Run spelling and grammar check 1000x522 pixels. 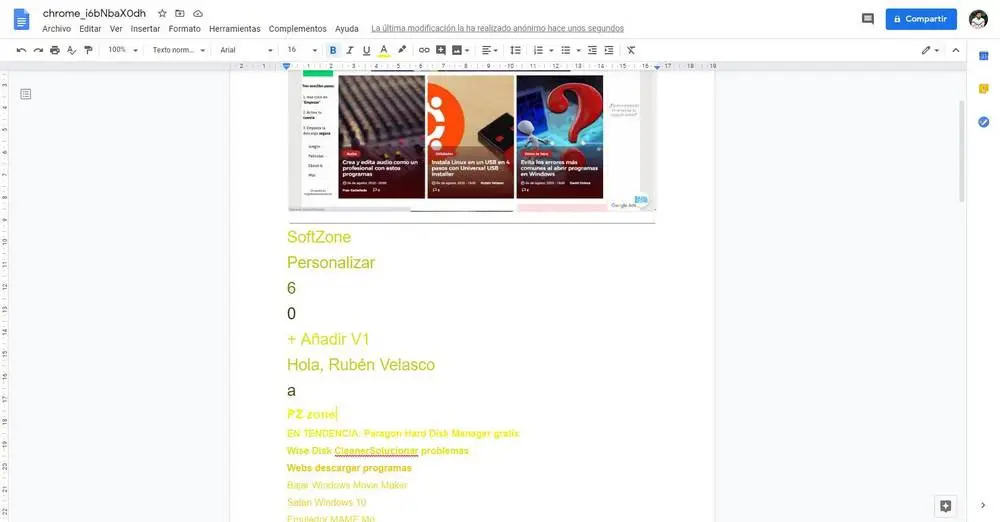point(71,50)
